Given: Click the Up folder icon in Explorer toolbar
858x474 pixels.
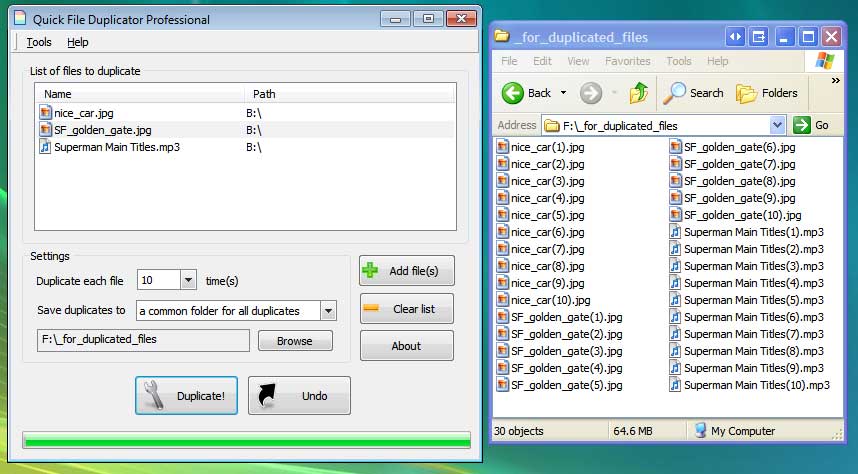Looking at the screenshot, I should click(x=638, y=93).
